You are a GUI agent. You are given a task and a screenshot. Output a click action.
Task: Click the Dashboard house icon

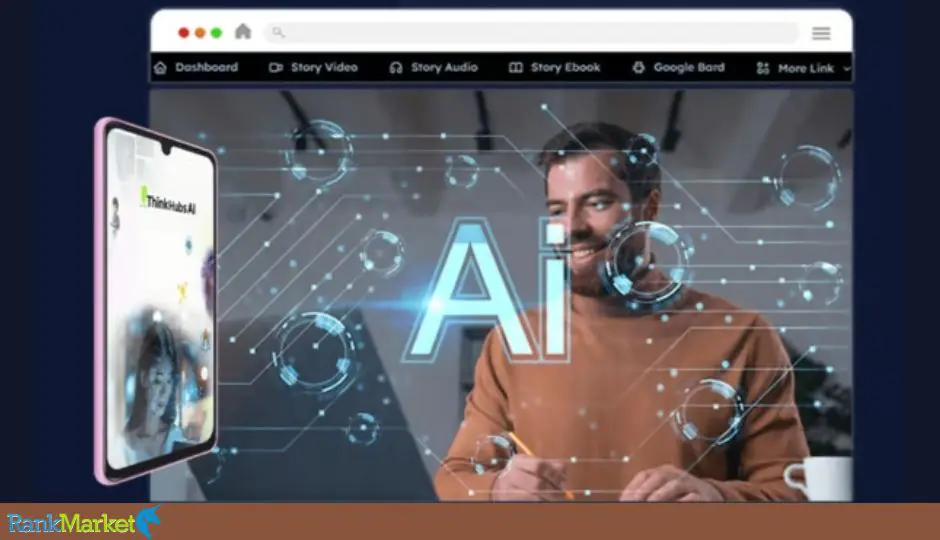160,68
